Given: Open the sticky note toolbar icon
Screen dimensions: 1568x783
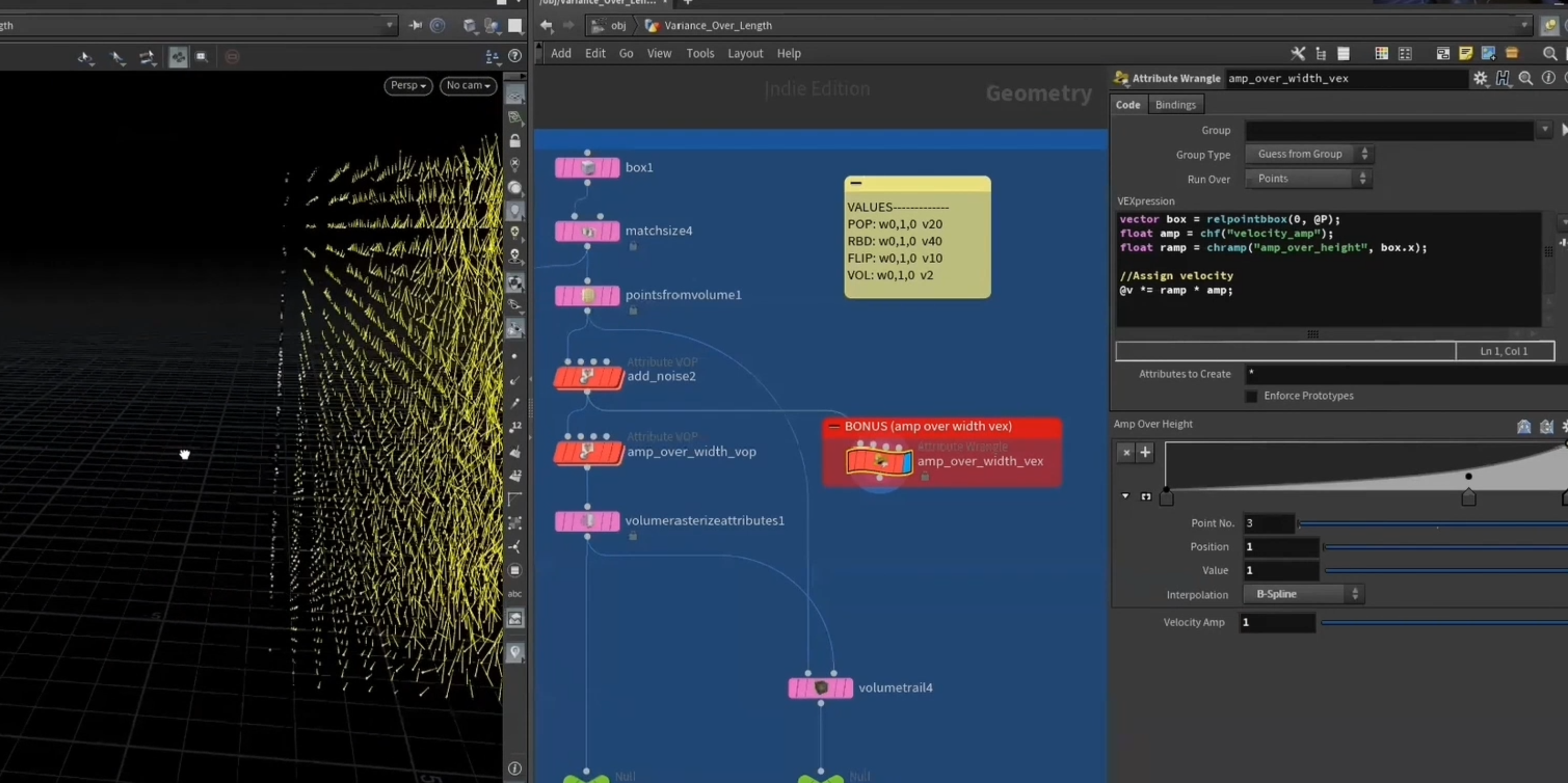Looking at the screenshot, I should pos(1465,53).
